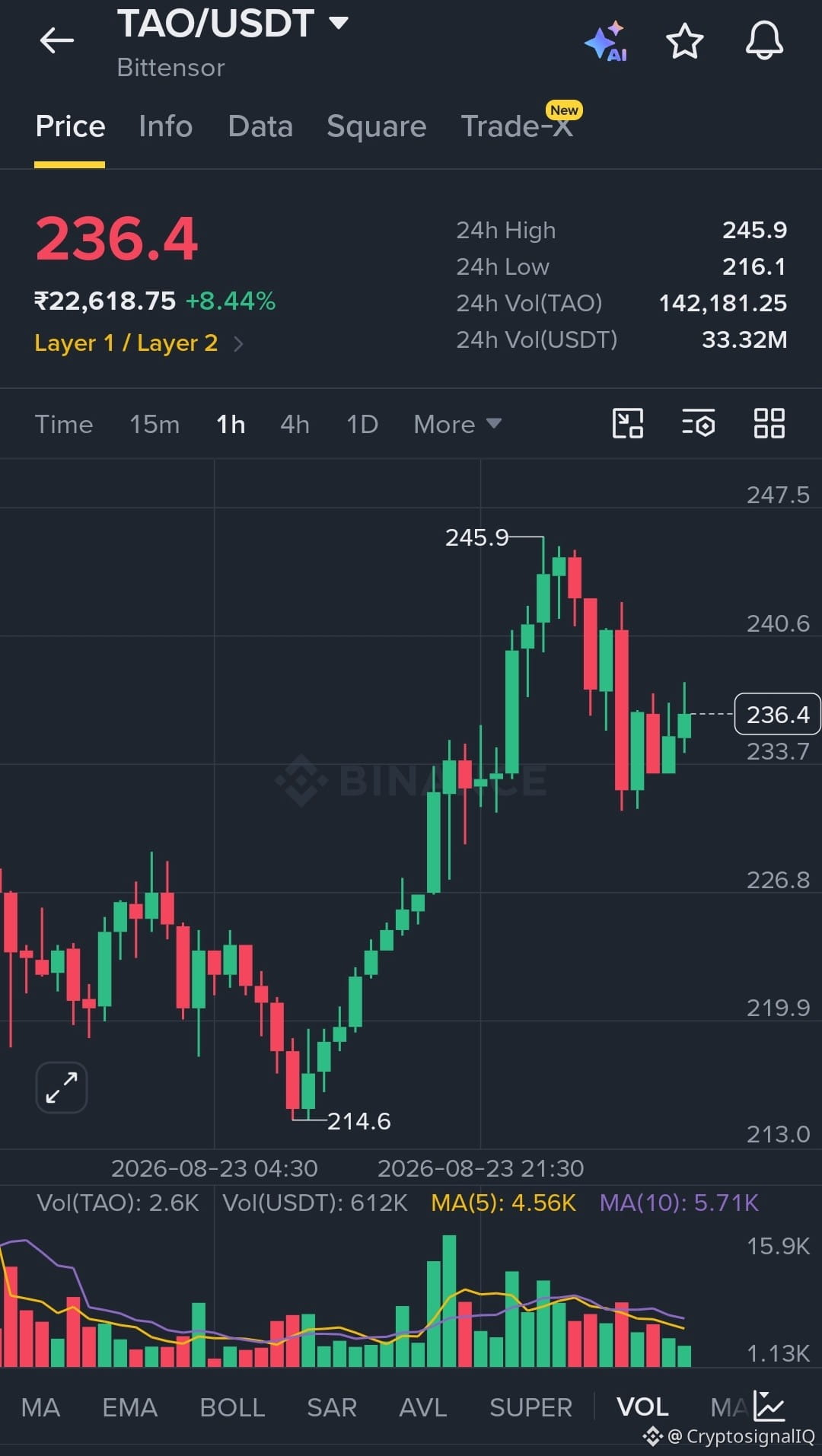Click the 245.9 high marker on chart
The image size is (822, 1456).
pyautogui.click(x=476, y=537)
